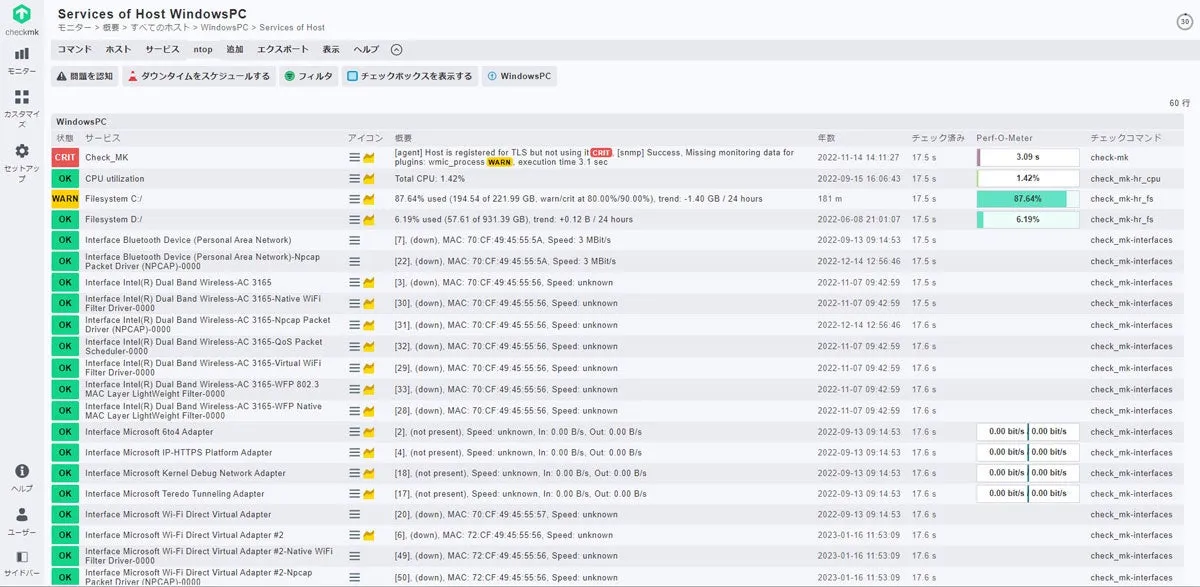Open graph icon for Kernel Debug Network Adapter
The height and width of the screenshot is (587, 1200).
(x=369, y=473)
